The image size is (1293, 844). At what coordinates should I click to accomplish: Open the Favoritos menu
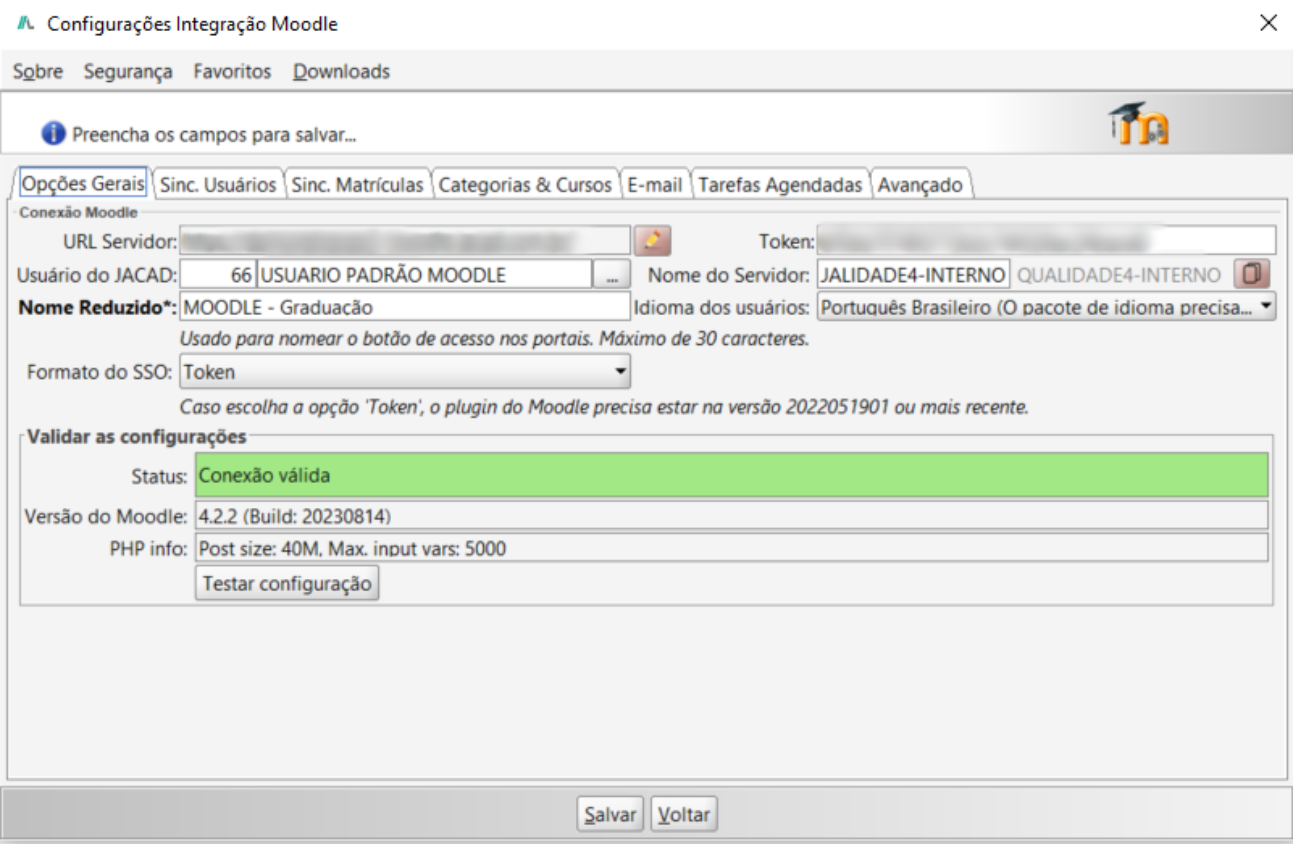[x=232, y=71]
